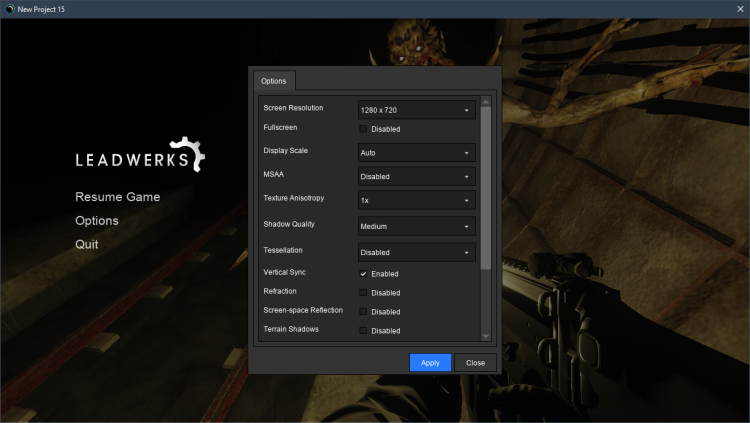The height and width of the screenshot is (423, 750).
Task: Change the Shadow Quality dropdown
Action: click(416, 227)
